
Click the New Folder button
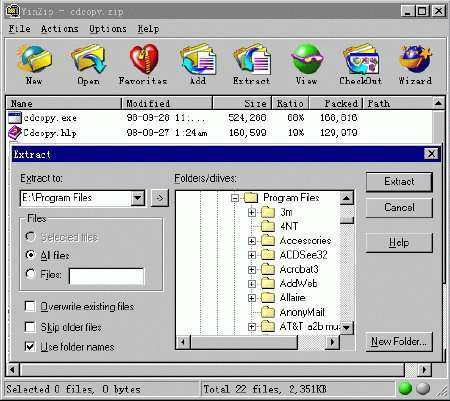point(399,341)
